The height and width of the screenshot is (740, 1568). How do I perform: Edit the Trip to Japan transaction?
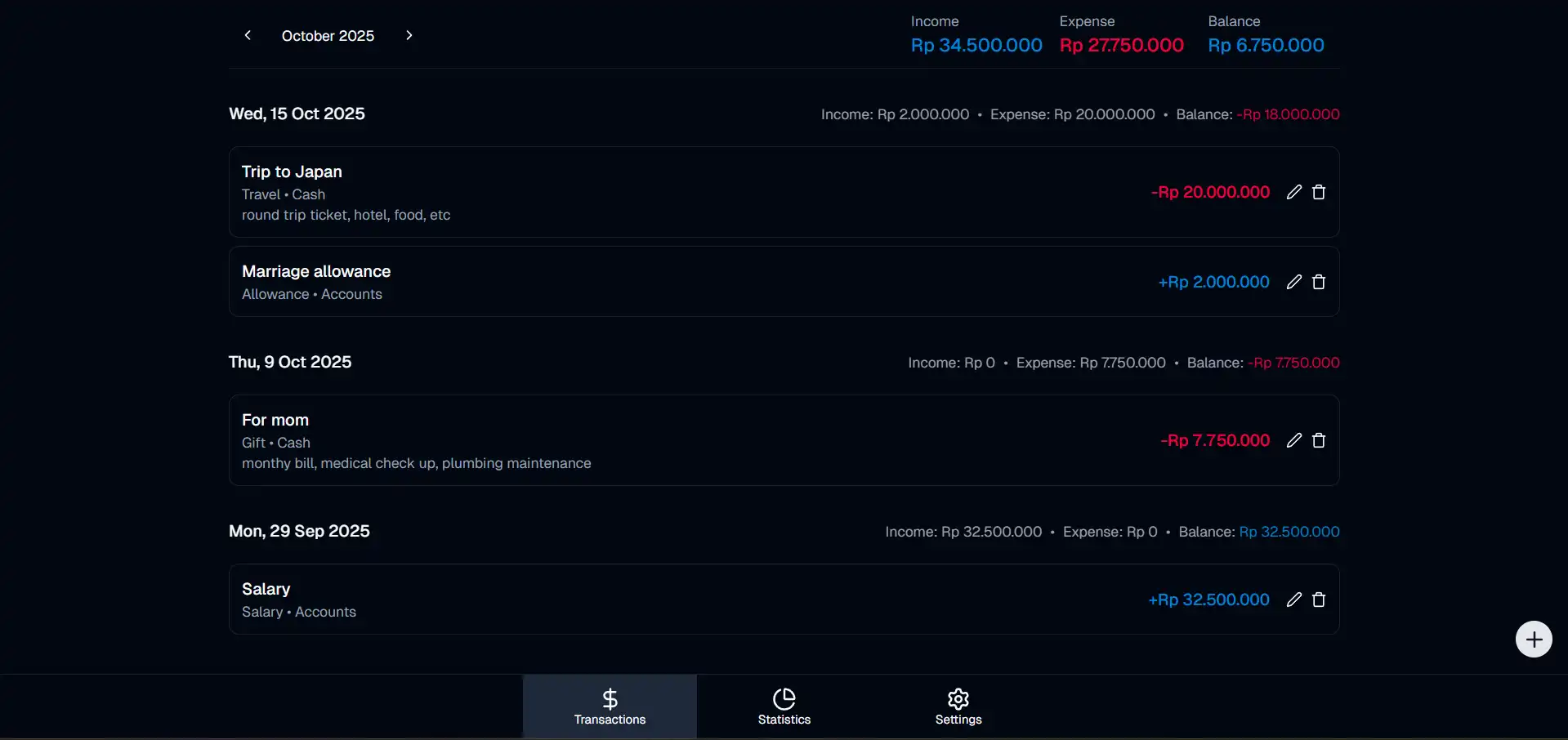point(1293,192)
